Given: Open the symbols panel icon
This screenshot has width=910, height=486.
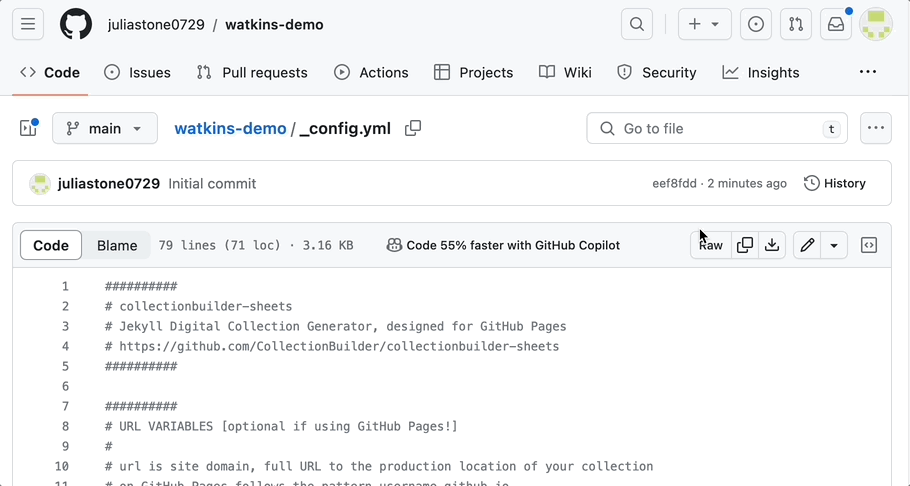Looking at the screenshot, I should pyautogui.click(x=869, y=246).
